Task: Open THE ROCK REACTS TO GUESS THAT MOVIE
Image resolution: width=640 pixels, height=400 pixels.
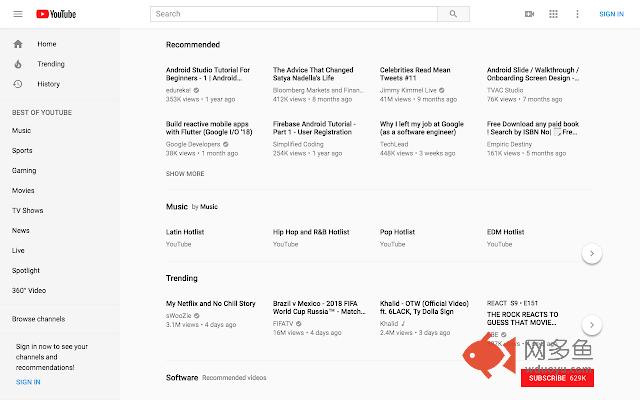Action: (522, 319)
